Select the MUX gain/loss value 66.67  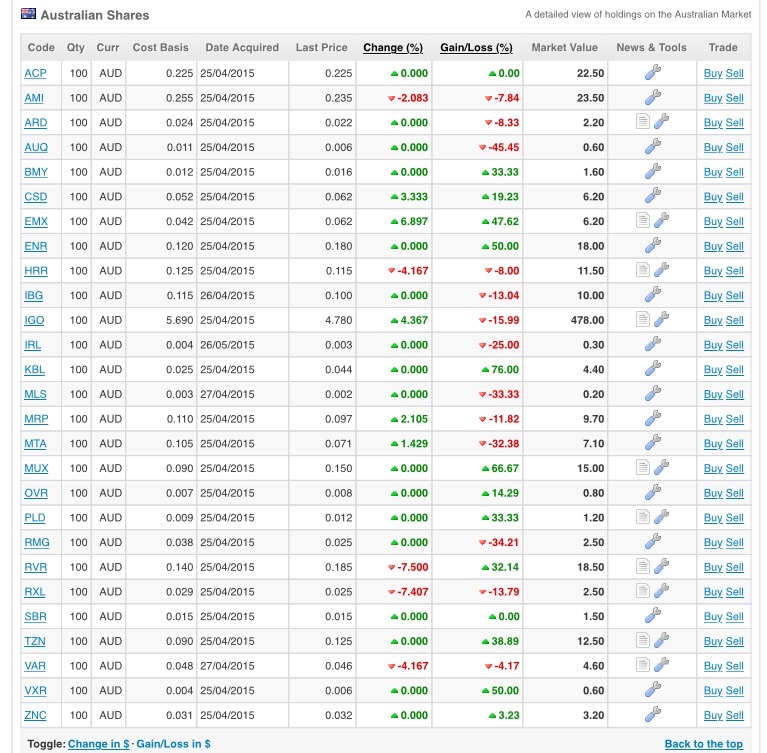505,469
